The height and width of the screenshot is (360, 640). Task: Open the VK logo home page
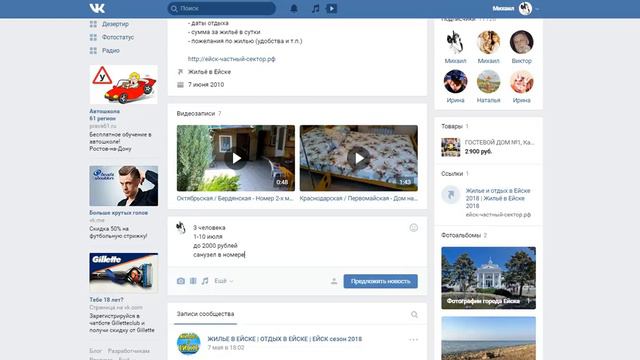coord(97,8)
